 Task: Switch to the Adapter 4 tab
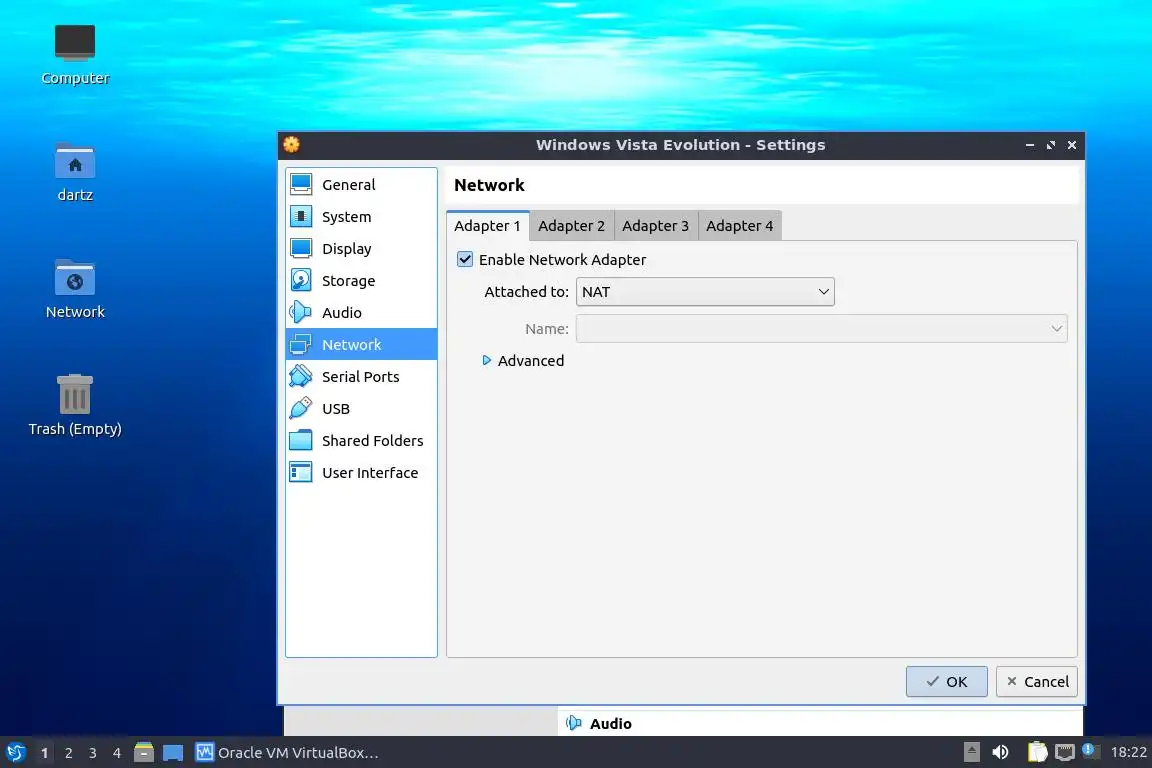[740, 226]
